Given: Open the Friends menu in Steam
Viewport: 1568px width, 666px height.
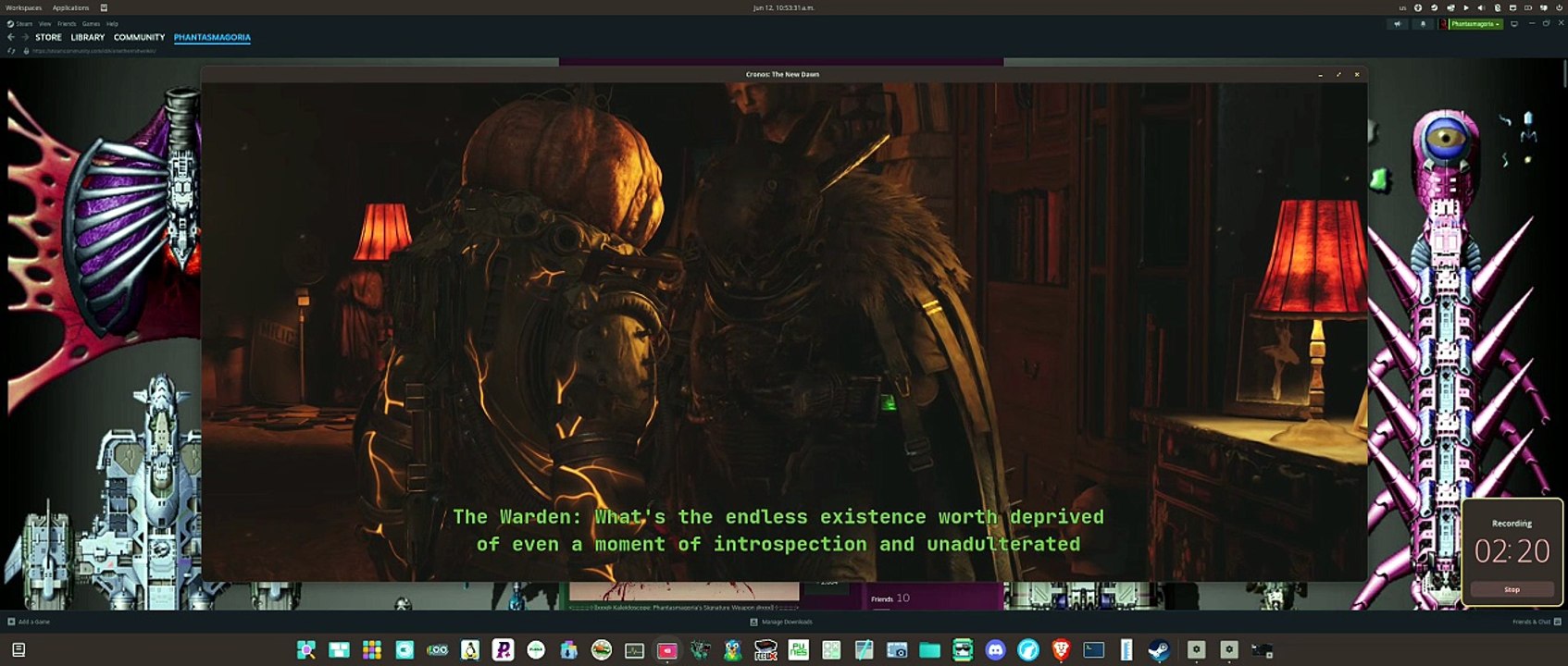Looking at the screenshot, I should pos(67,24).
